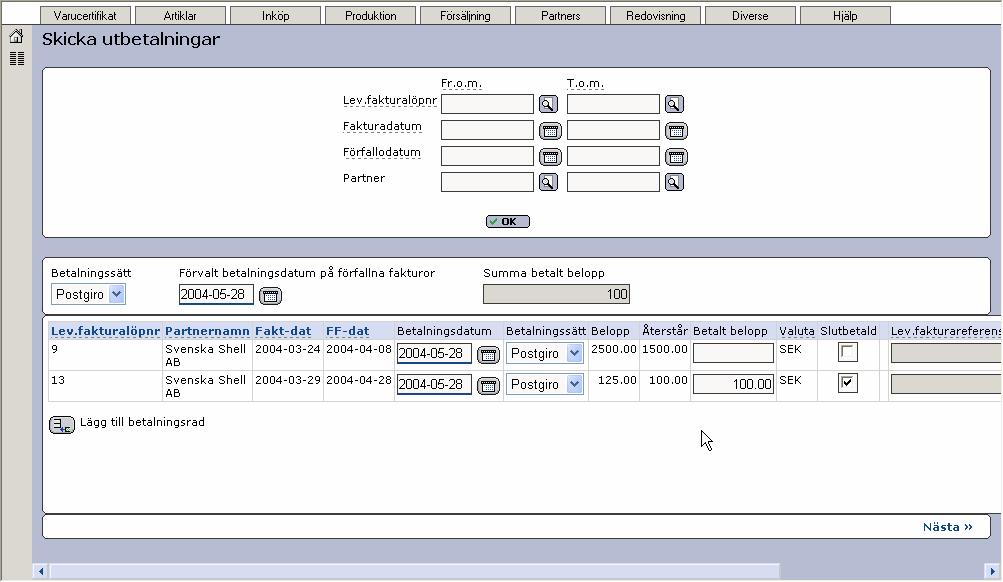Open the Hjälp menu tab
Screen dimensions: 1003x582
point(845,15)
